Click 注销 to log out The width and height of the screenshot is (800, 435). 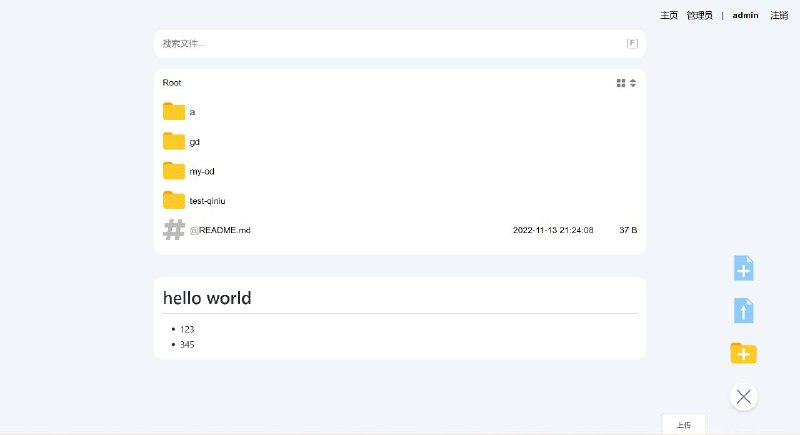pos(779,15)
